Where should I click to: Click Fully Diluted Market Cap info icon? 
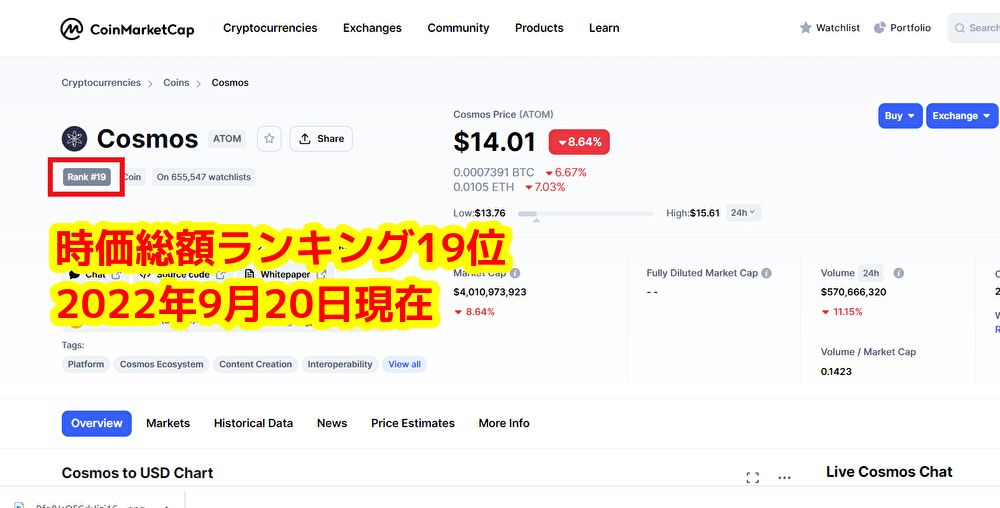pos(766,273)
